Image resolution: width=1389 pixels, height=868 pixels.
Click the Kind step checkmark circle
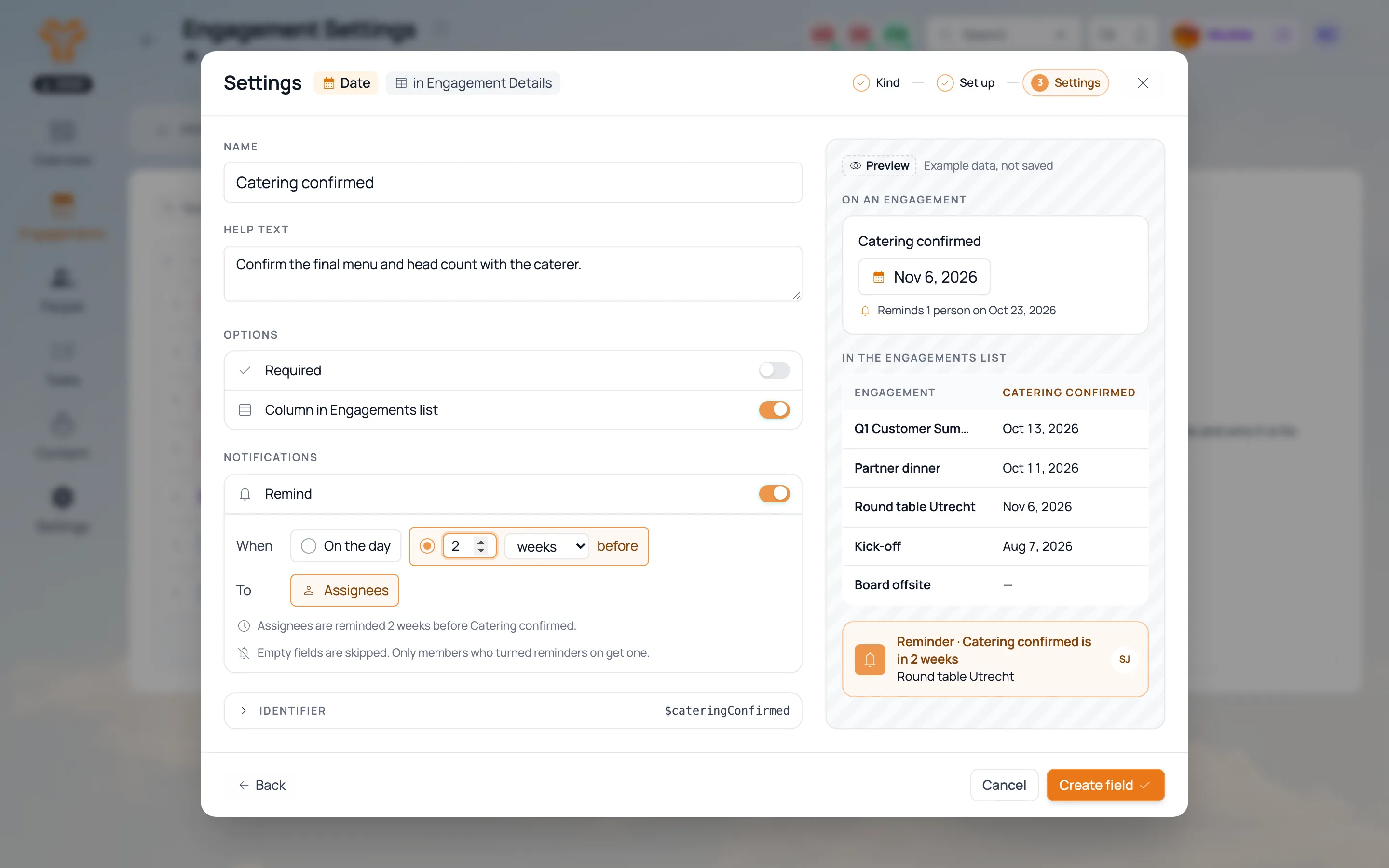(x=861, y=83)
